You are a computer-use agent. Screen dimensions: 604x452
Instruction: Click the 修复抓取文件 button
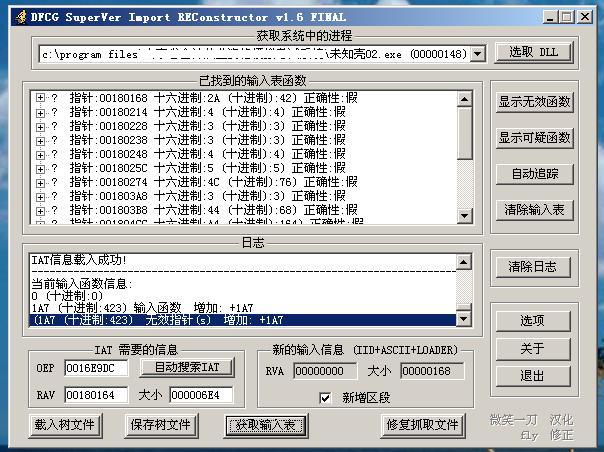(x=423, y=425)
